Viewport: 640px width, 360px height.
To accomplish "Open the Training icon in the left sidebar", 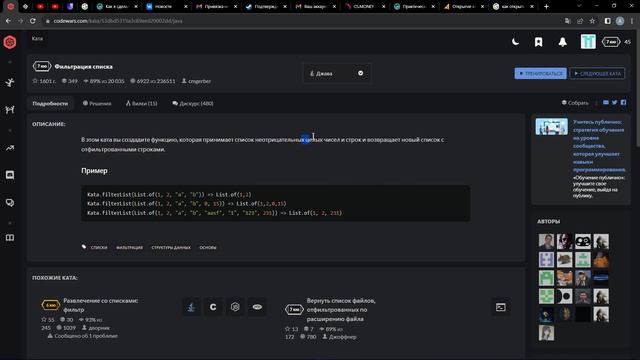I will pos(10,82).
